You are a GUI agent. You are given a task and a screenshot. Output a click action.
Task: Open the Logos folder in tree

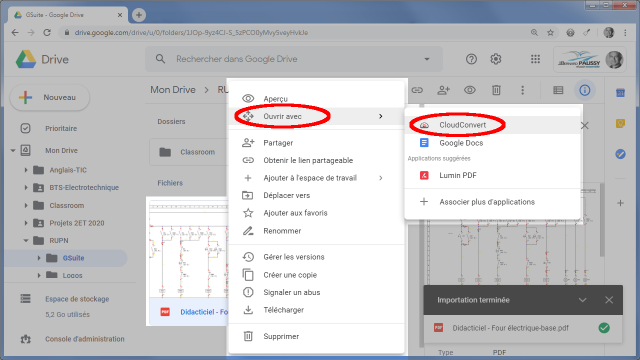(72, 276)
